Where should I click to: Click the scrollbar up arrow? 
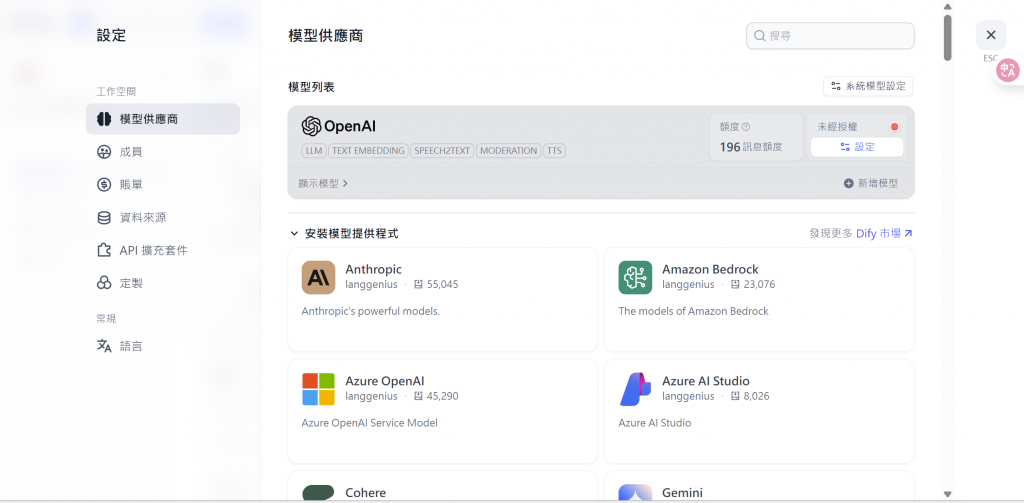(948, 7)
